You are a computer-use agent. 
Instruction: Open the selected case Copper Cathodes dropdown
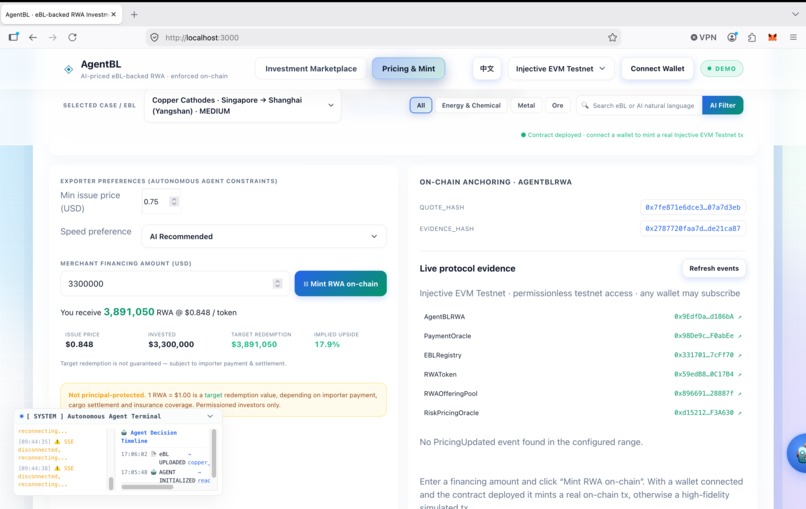(243, 105)
